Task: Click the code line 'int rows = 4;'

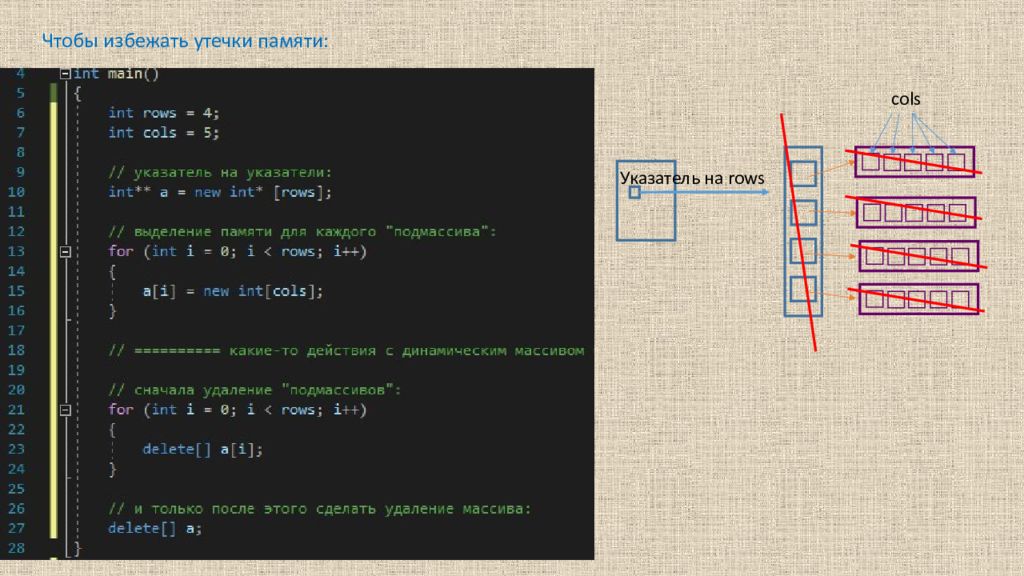Action: click(164, 113)
